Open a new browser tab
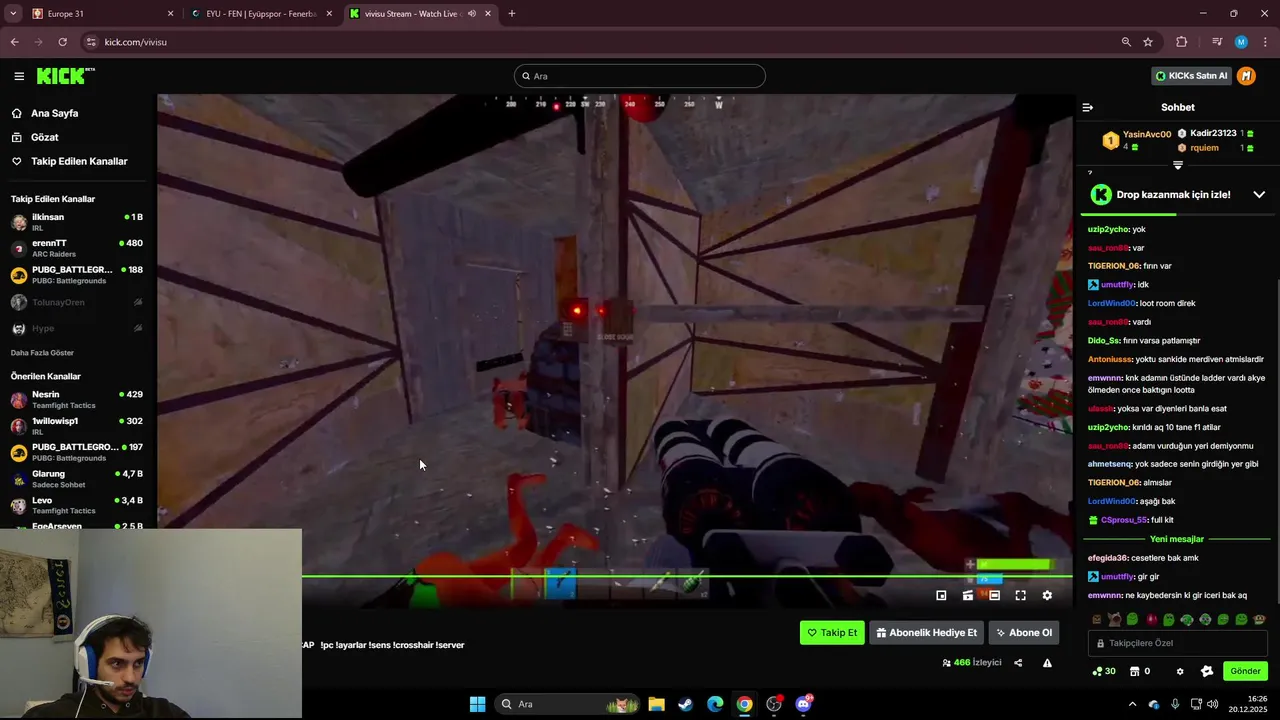 point(511,14)
